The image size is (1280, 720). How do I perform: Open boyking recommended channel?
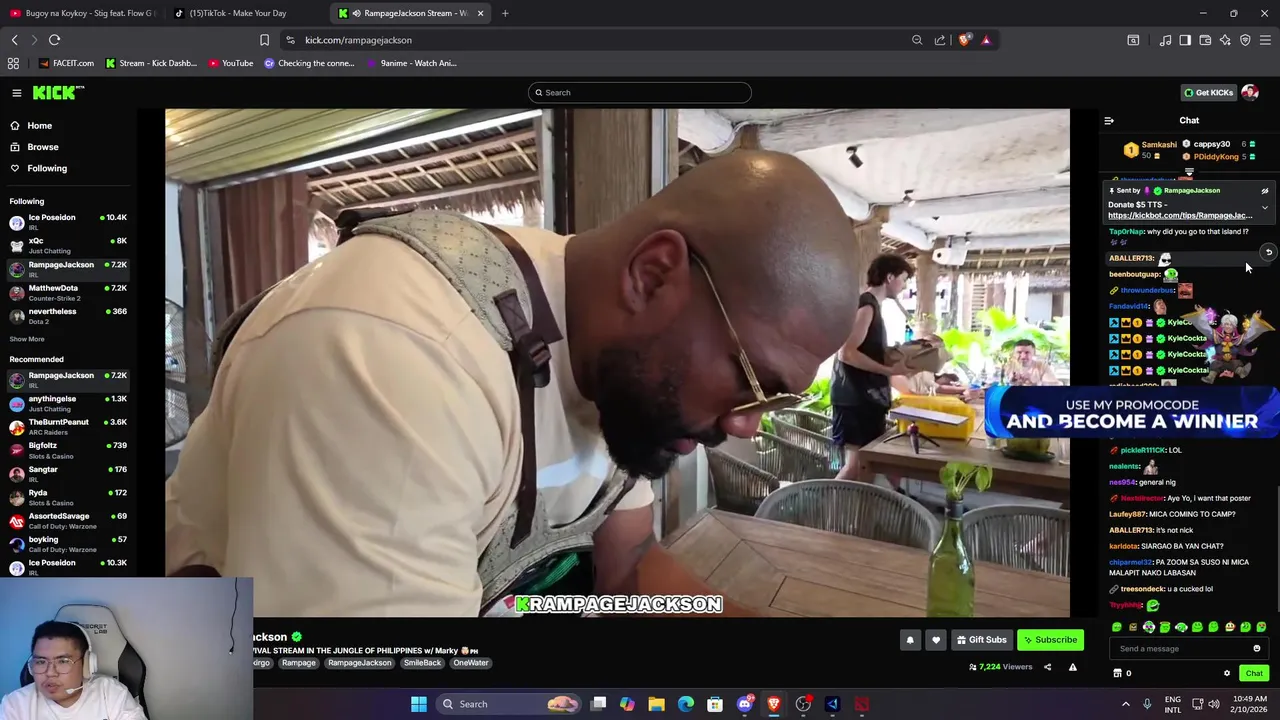68,544
